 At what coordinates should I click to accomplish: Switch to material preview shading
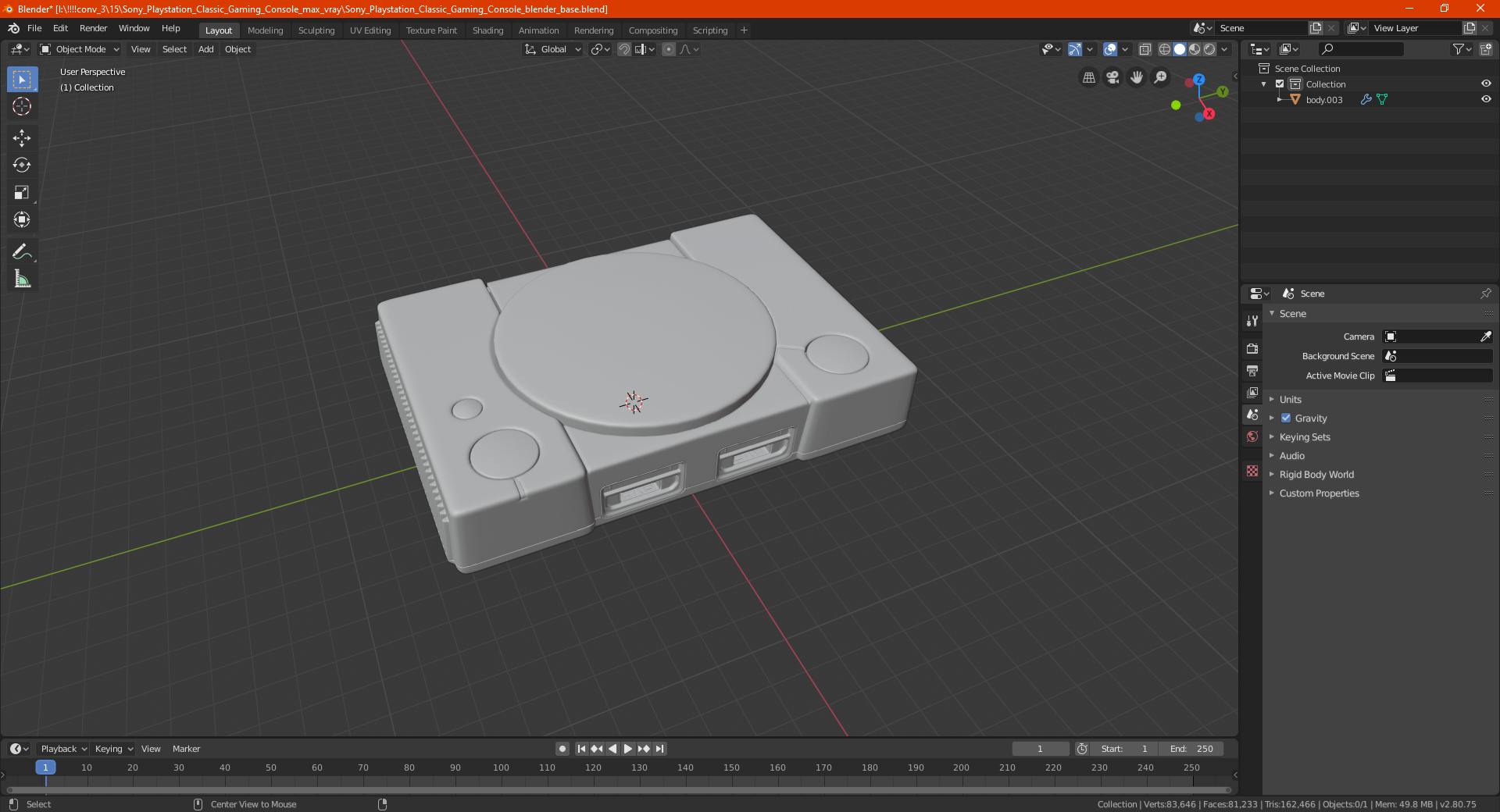pos(1195,49)
